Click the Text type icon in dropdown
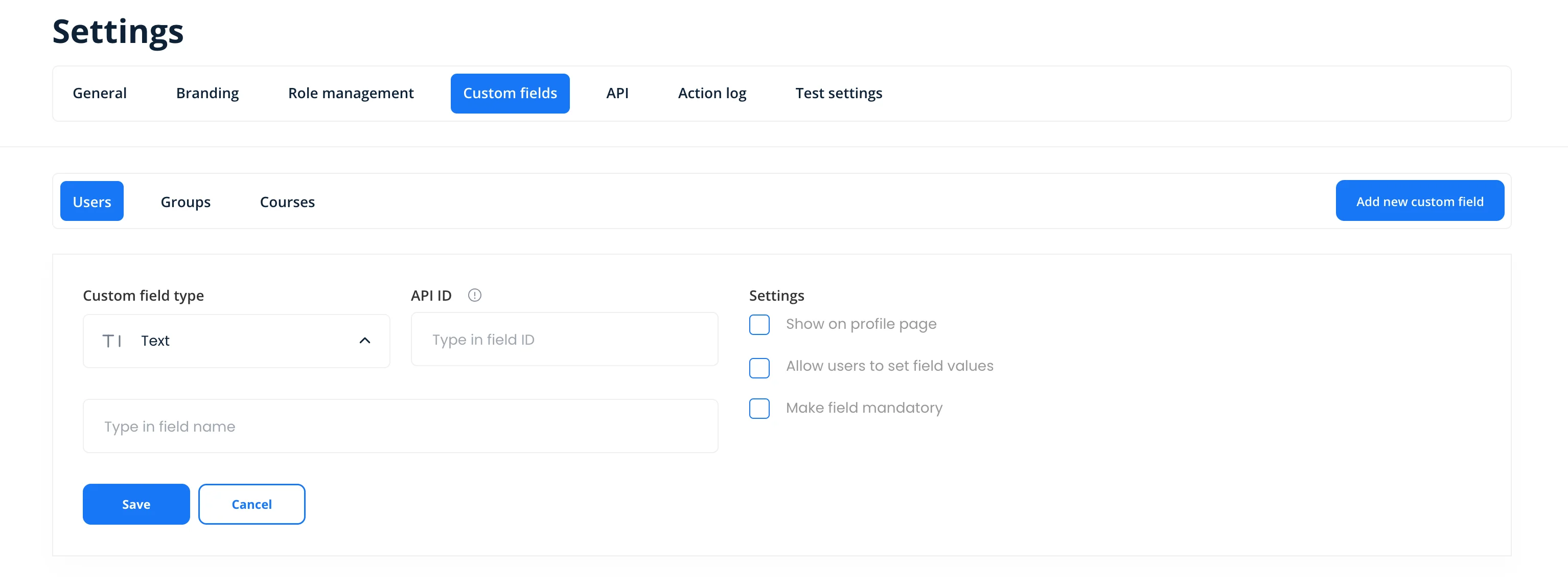This screenshot has height=584, width=1568. pyautogui.click(x=112, y=341)
